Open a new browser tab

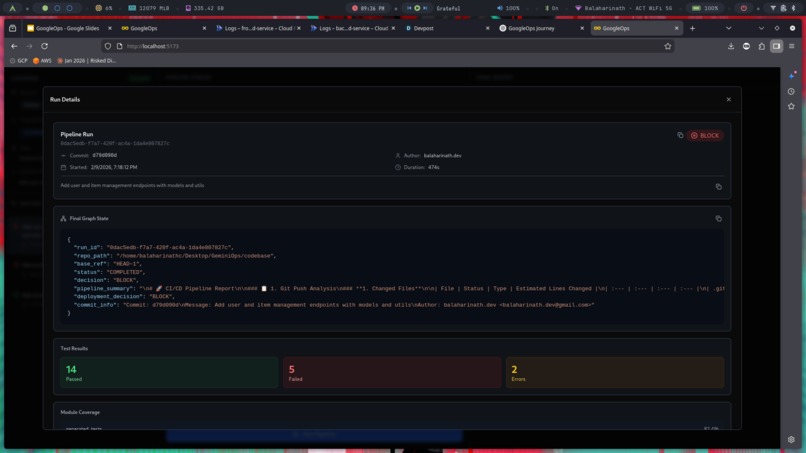point(692,28)
